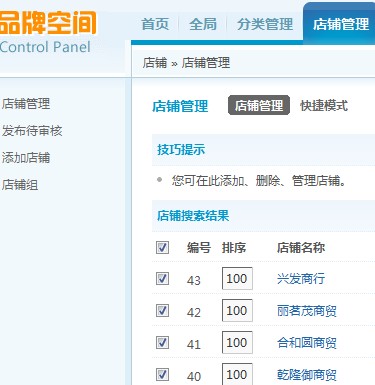Switch to the 全局 tab
The image size is (375, 385).
(203, 24)
